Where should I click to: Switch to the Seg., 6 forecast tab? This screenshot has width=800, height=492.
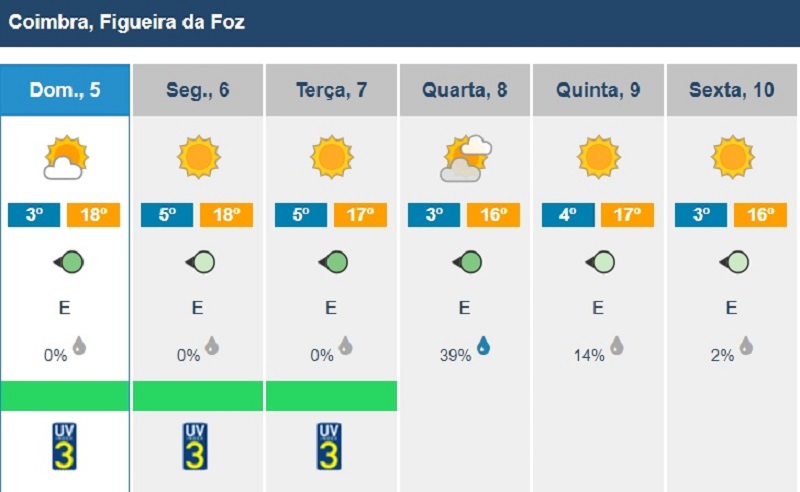198,90
